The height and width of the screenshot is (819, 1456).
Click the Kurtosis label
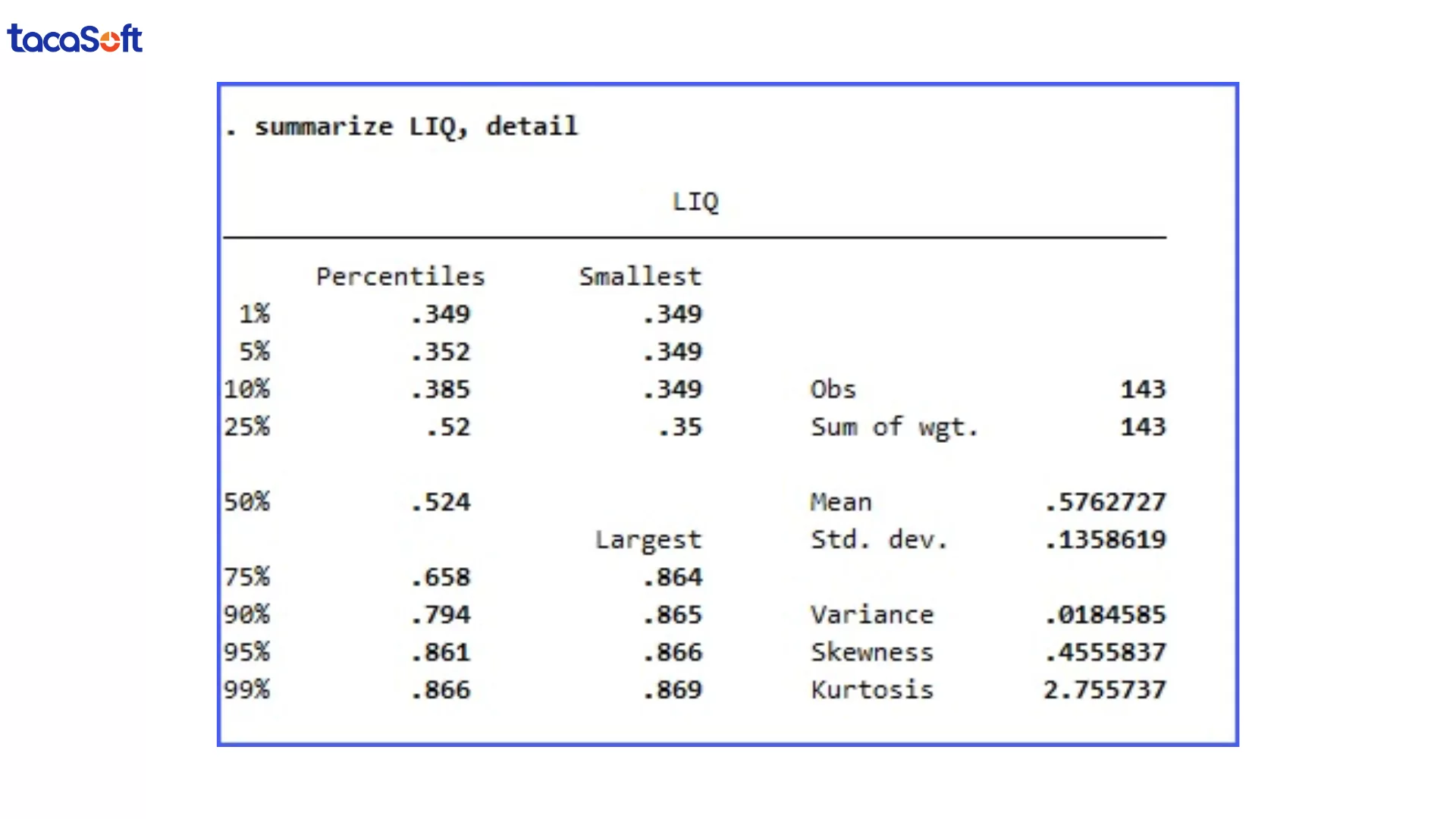point(871,690)
